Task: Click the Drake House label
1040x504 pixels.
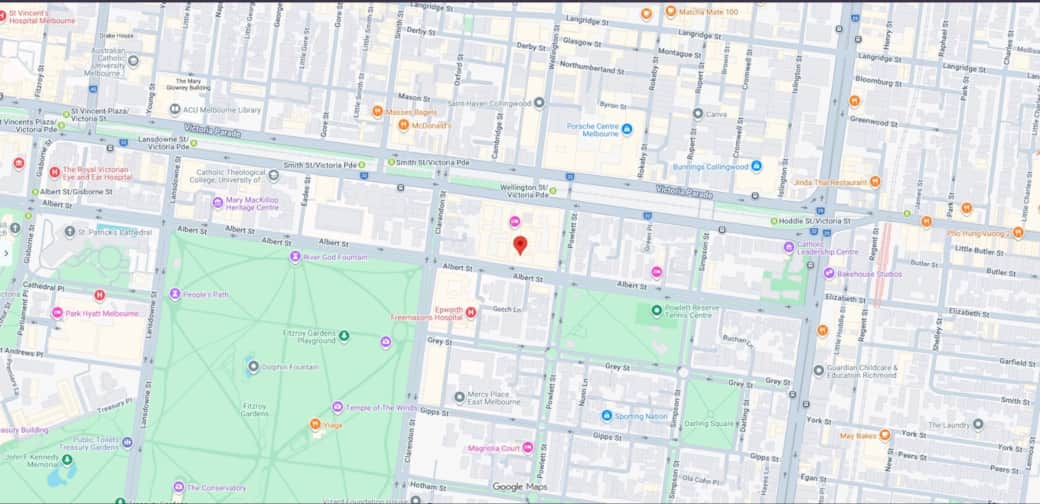Action: [118, 36]
